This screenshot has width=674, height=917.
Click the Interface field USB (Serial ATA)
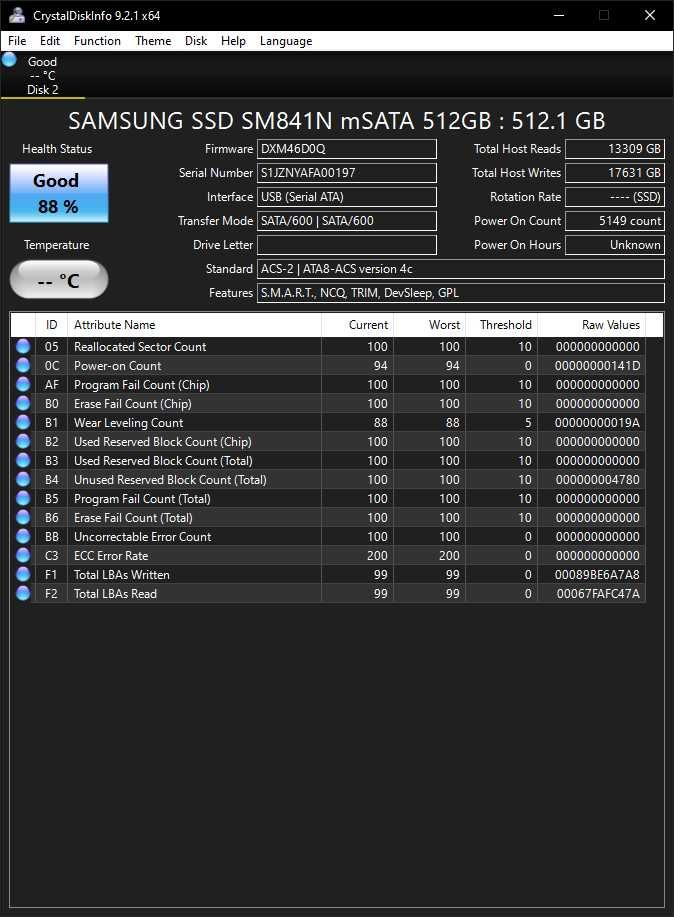click(347, 196)
